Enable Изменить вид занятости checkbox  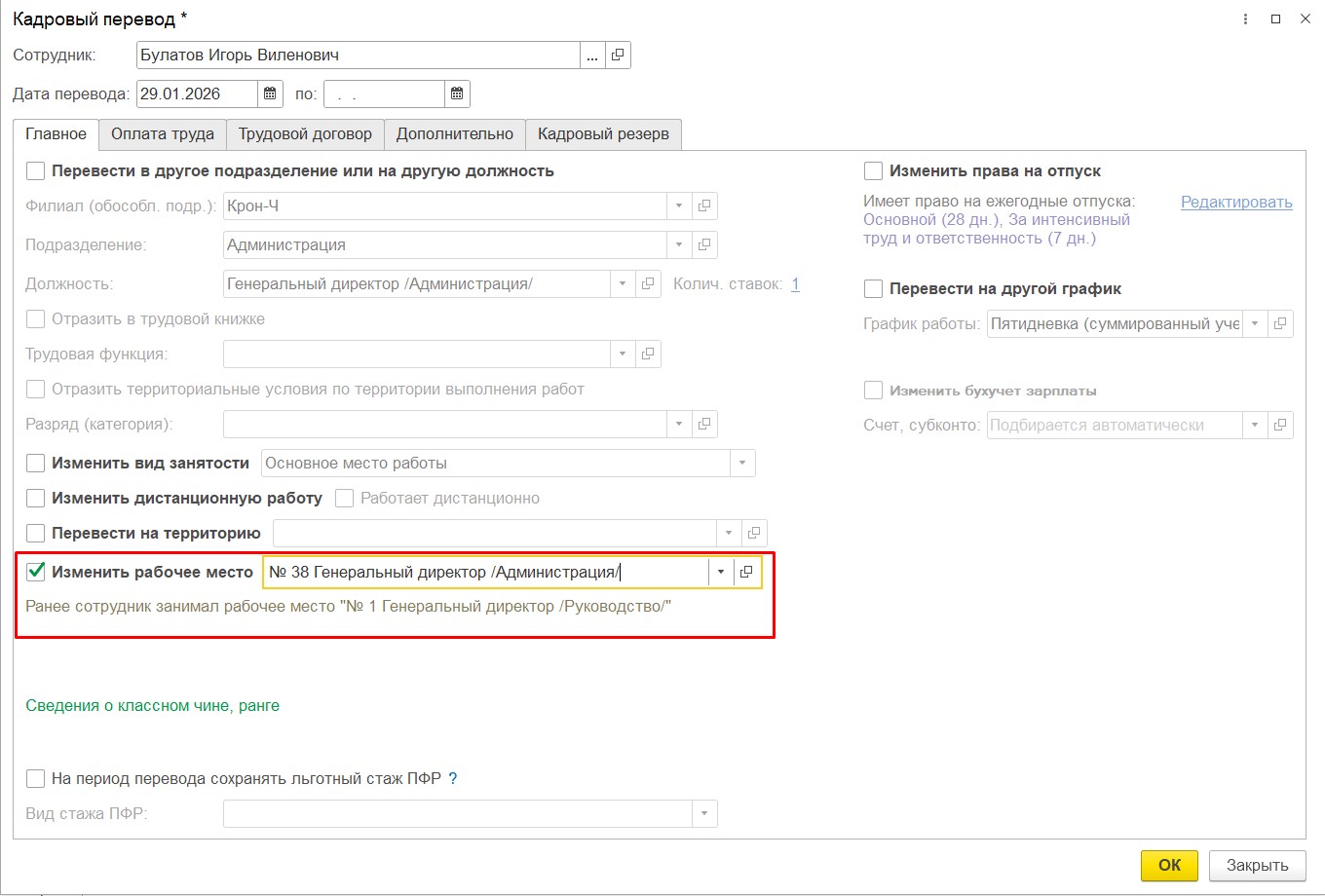36,464
